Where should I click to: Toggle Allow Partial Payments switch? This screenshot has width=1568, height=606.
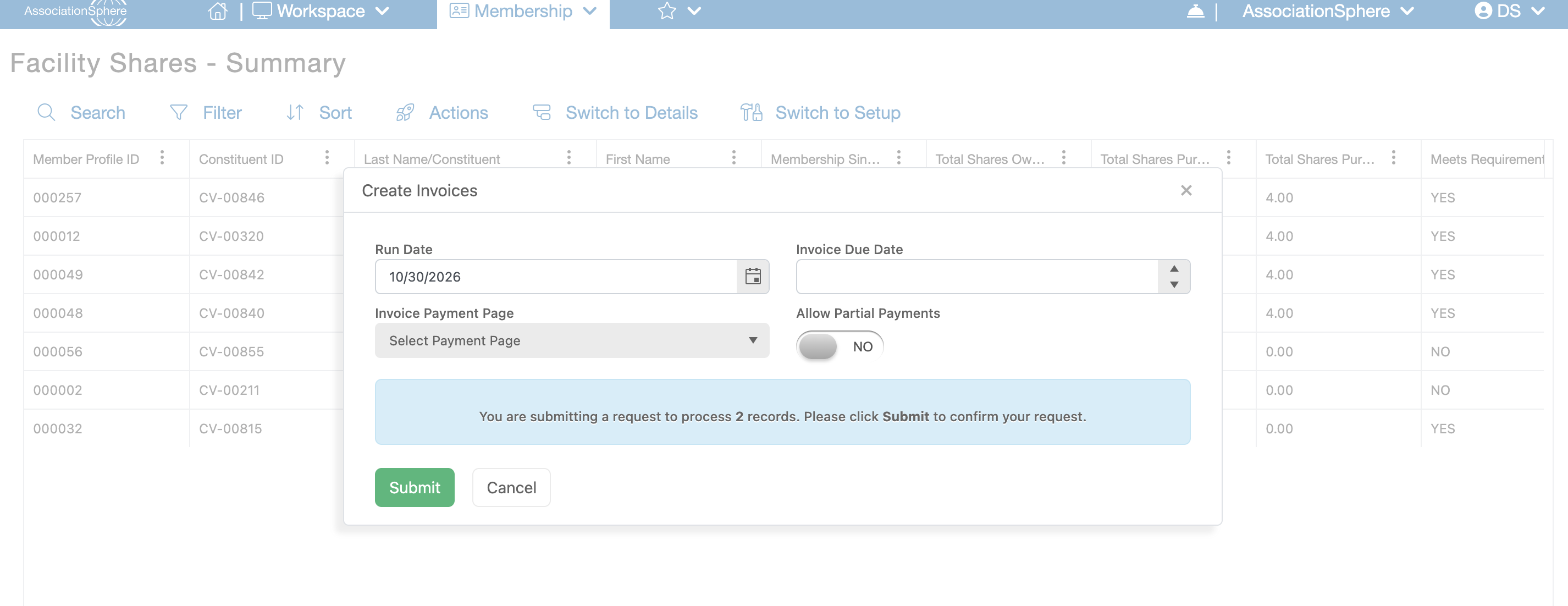coord(840,346)
